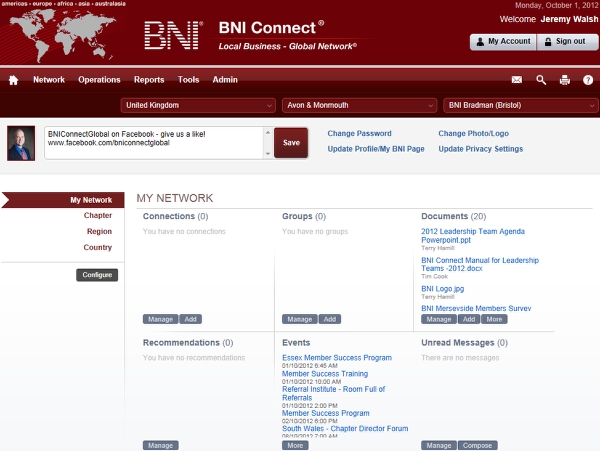Print page using the printer icon
This screenshot has height=451, width=600.
tap(564, 80)
